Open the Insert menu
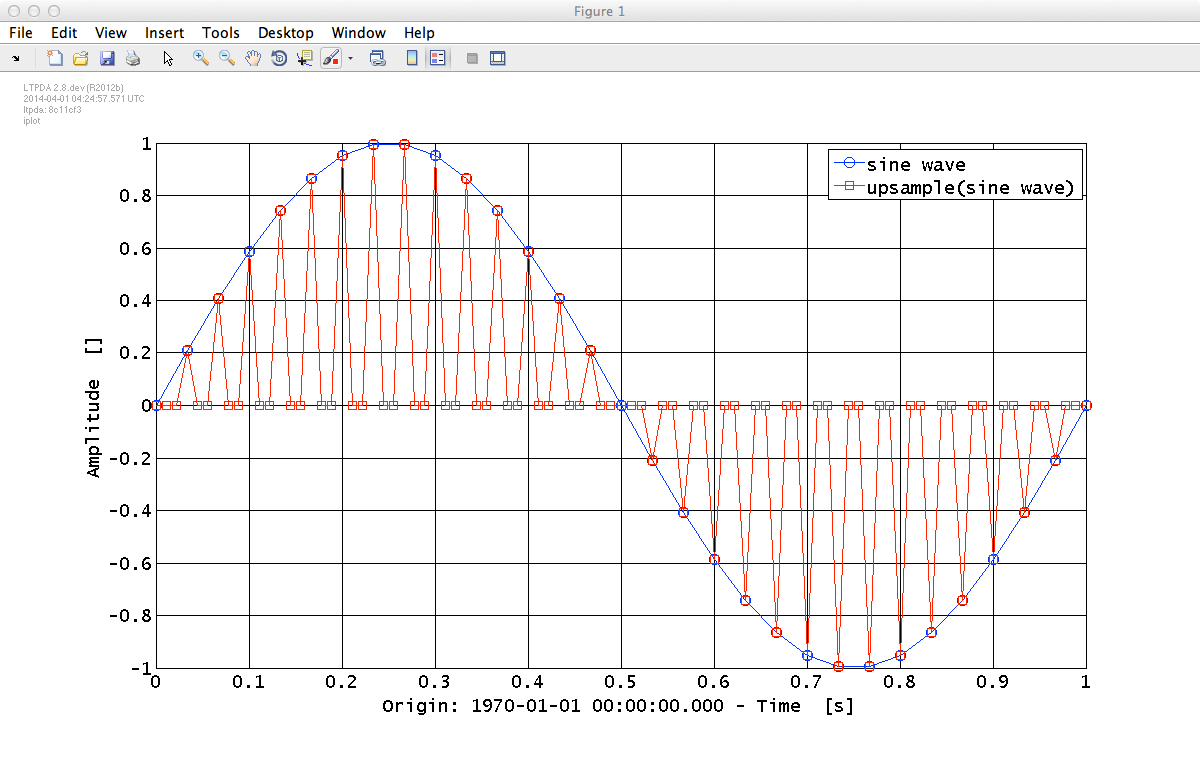1200x773 pixels. 164,33
